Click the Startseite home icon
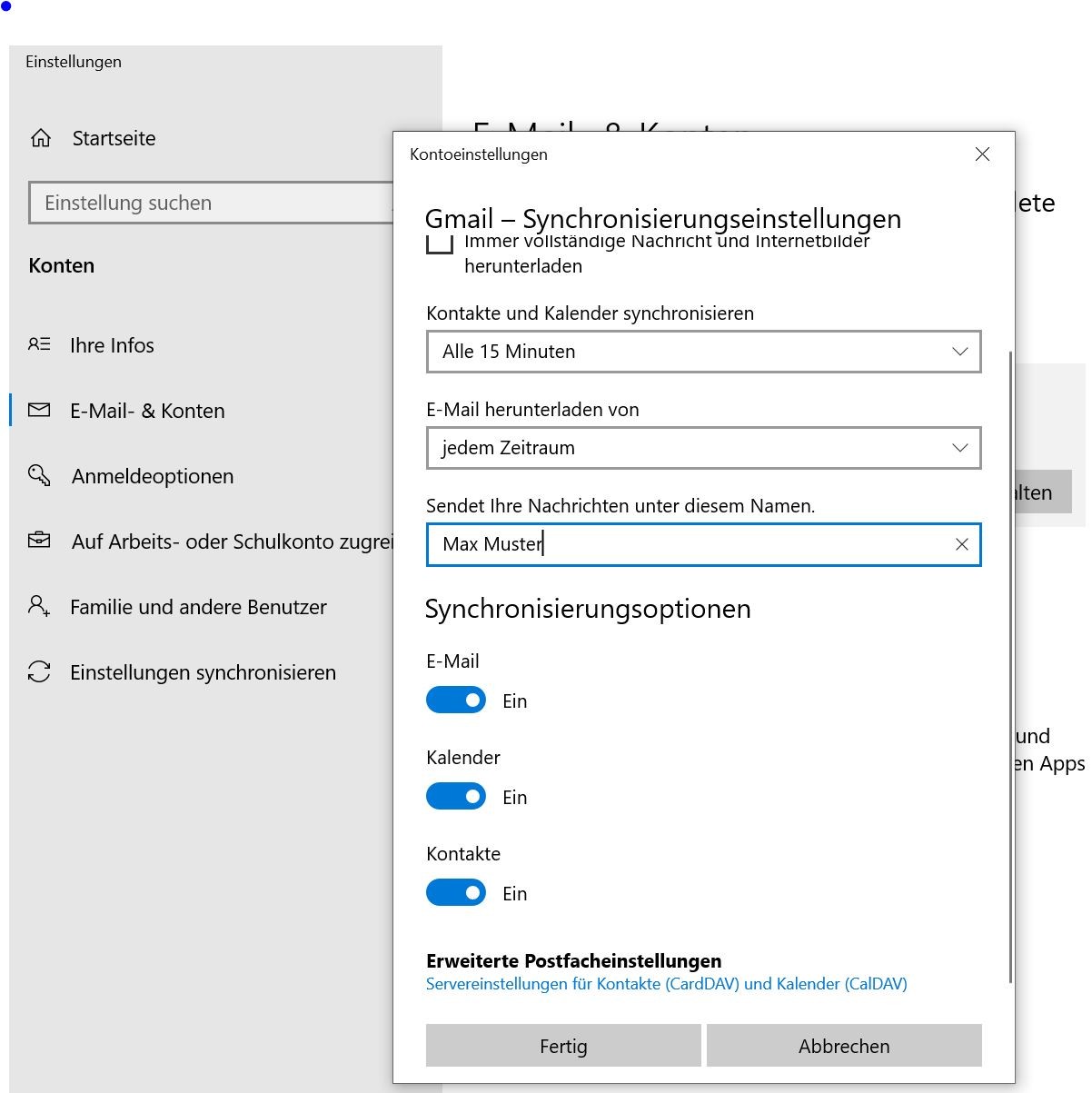This screenshot has width=1092, height=1093. [41, 138]
